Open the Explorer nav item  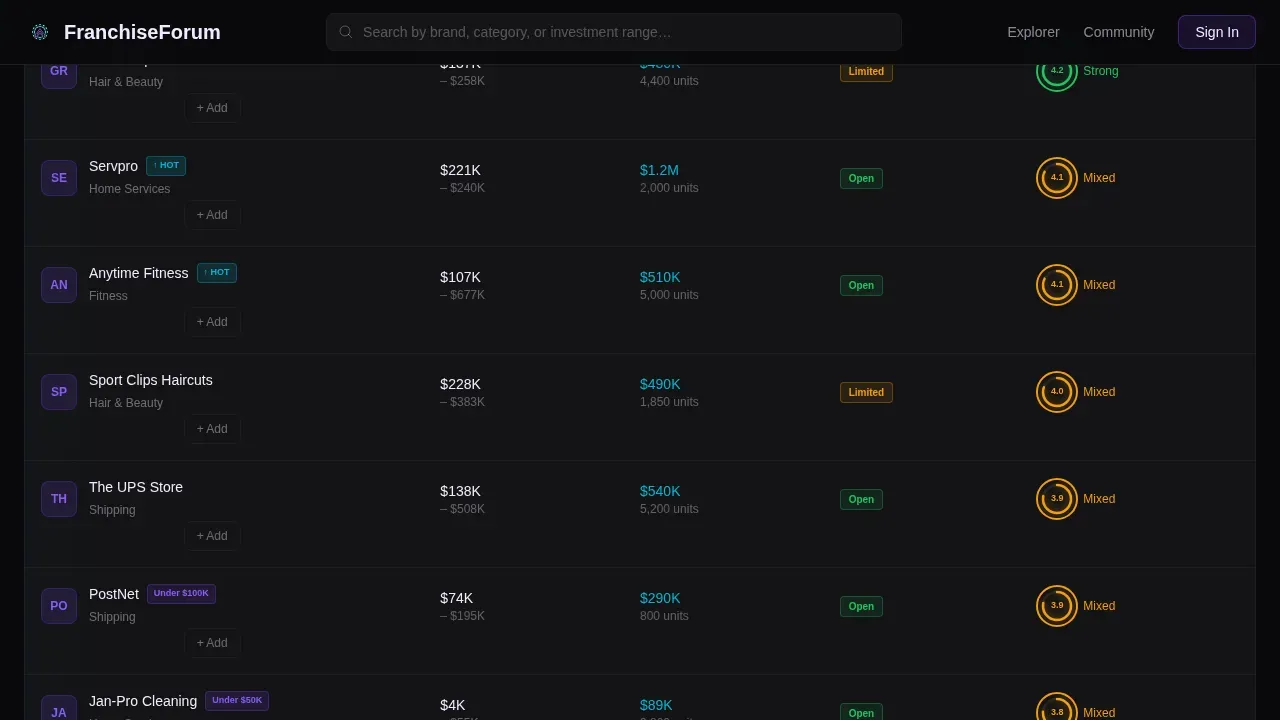pos(1033,32)
